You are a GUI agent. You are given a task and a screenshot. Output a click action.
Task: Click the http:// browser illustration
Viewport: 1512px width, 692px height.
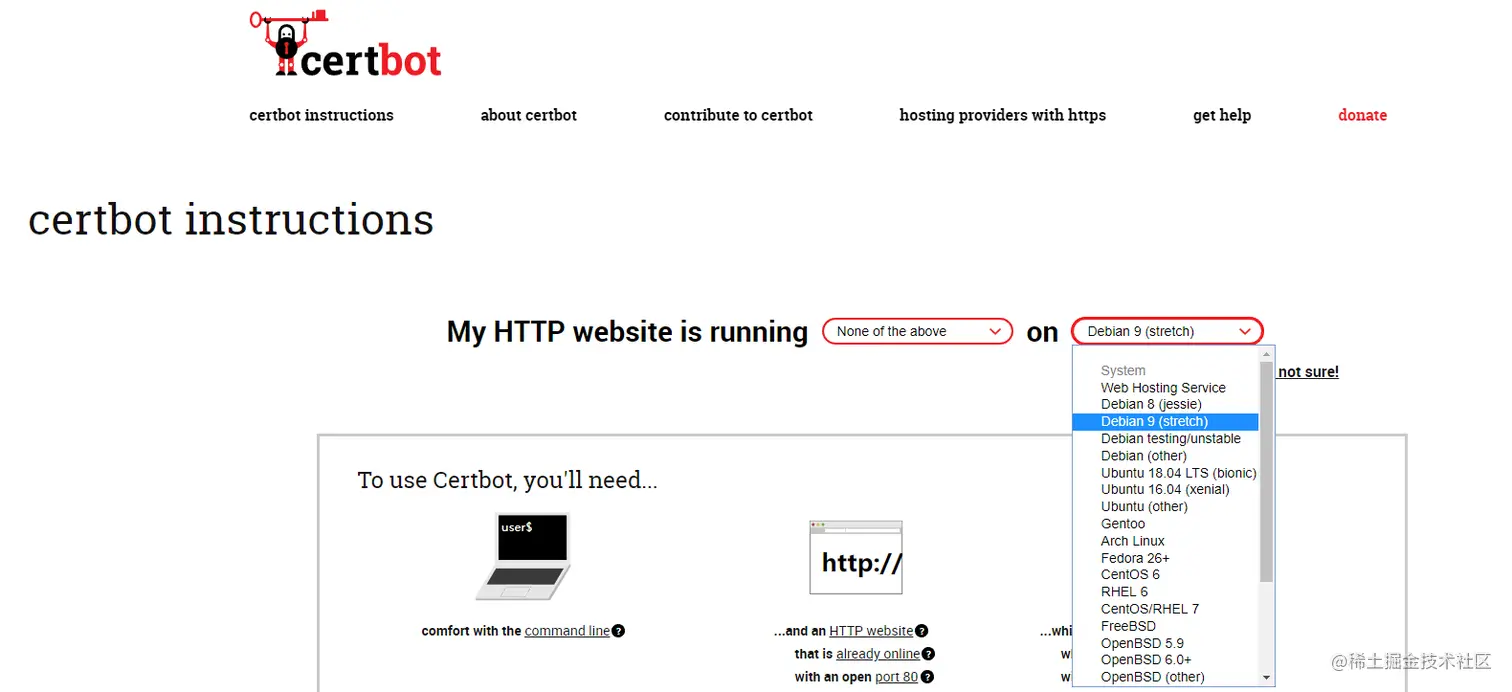click(x=856, y=557)
